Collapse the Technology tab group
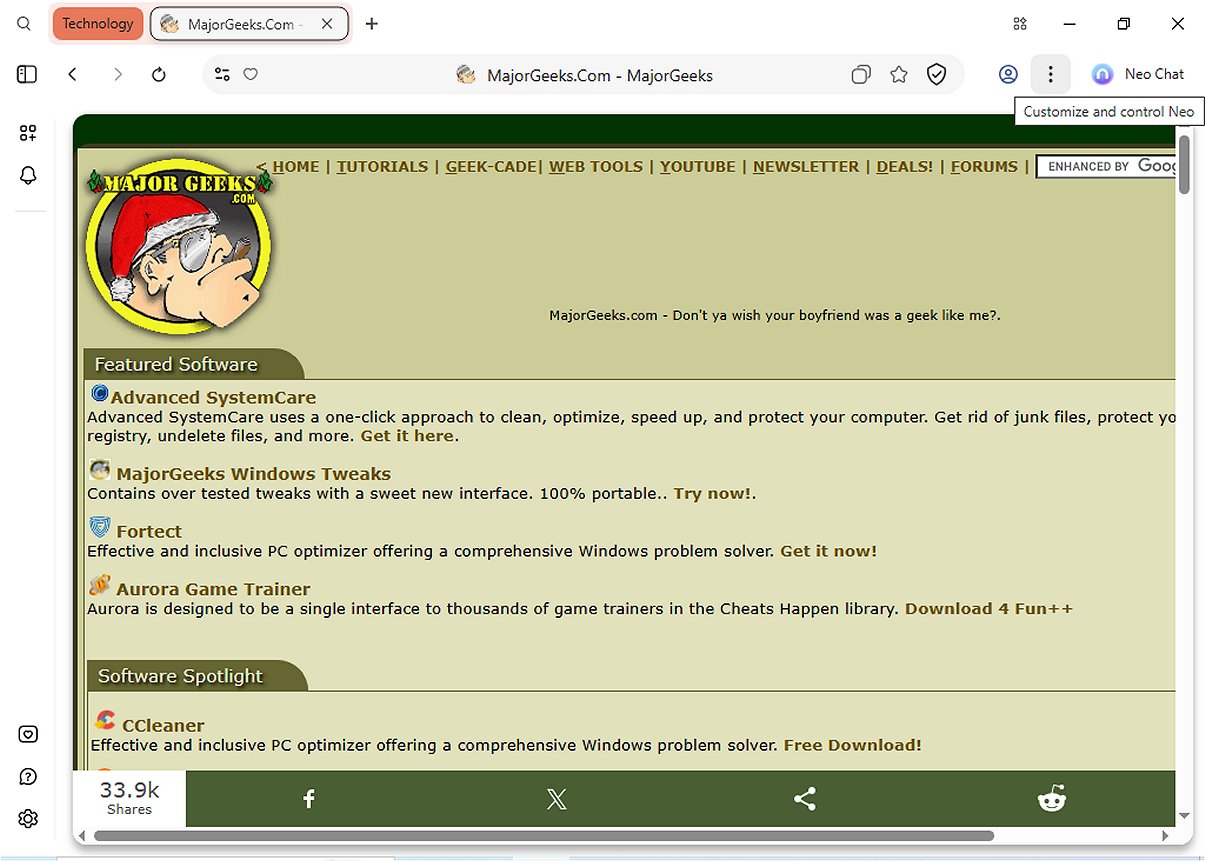The height and width of the screenshot is (861, 1205). tap(97, 22)
